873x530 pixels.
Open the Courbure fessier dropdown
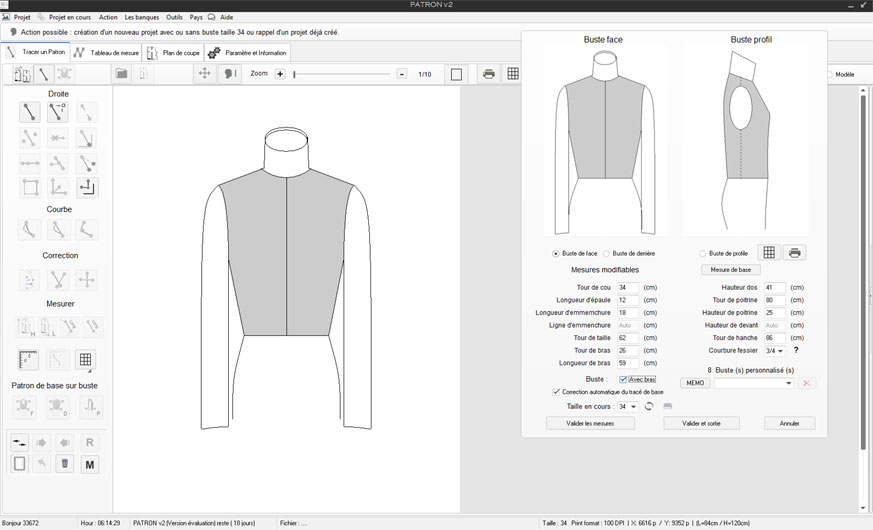pyautogui.click(x=774, y=351)
